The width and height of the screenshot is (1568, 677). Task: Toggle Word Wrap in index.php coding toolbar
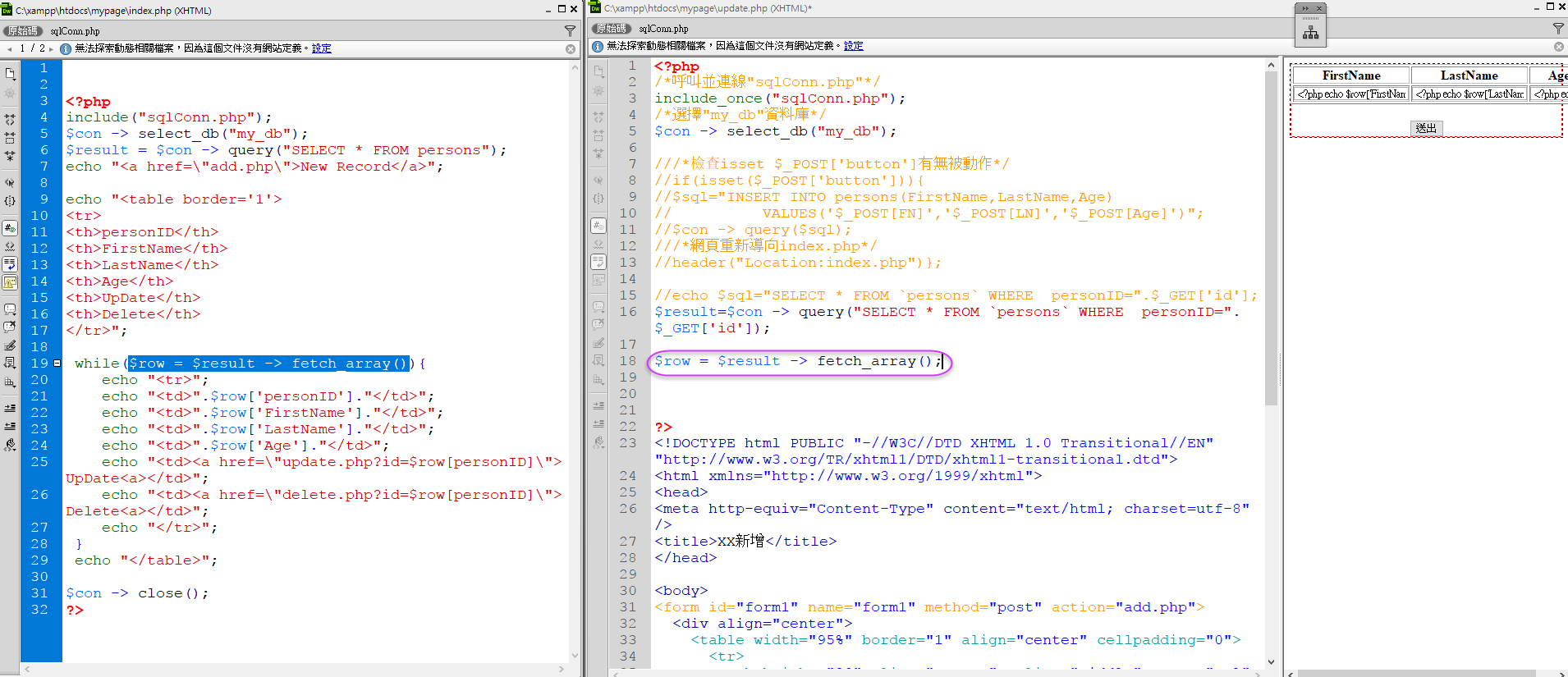point(10,264)
